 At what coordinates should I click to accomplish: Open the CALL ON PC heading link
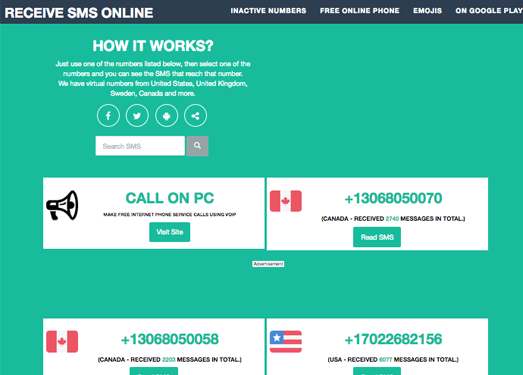(x=170, y=198)
